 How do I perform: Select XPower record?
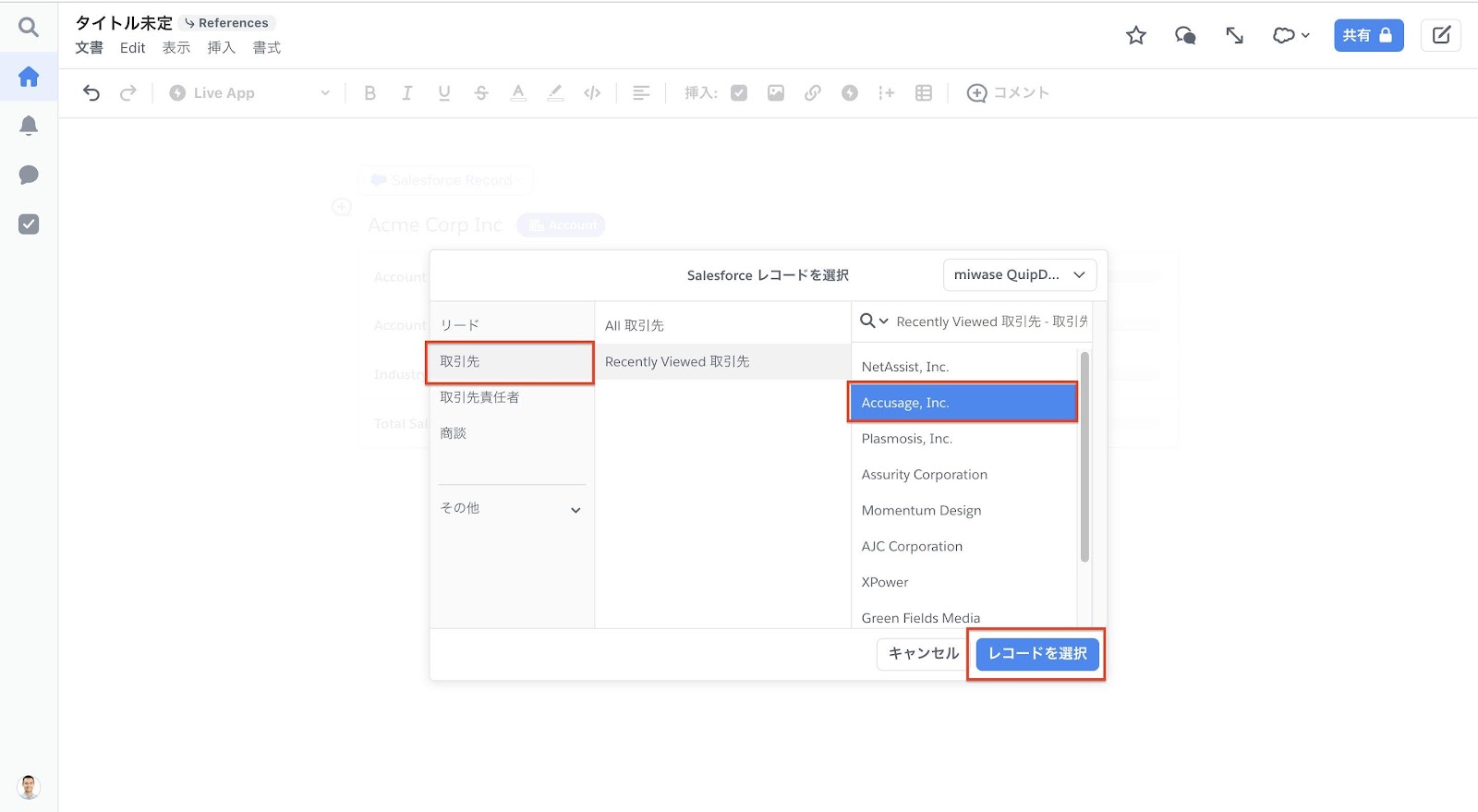pyautogui.click(x=963, y=583)
